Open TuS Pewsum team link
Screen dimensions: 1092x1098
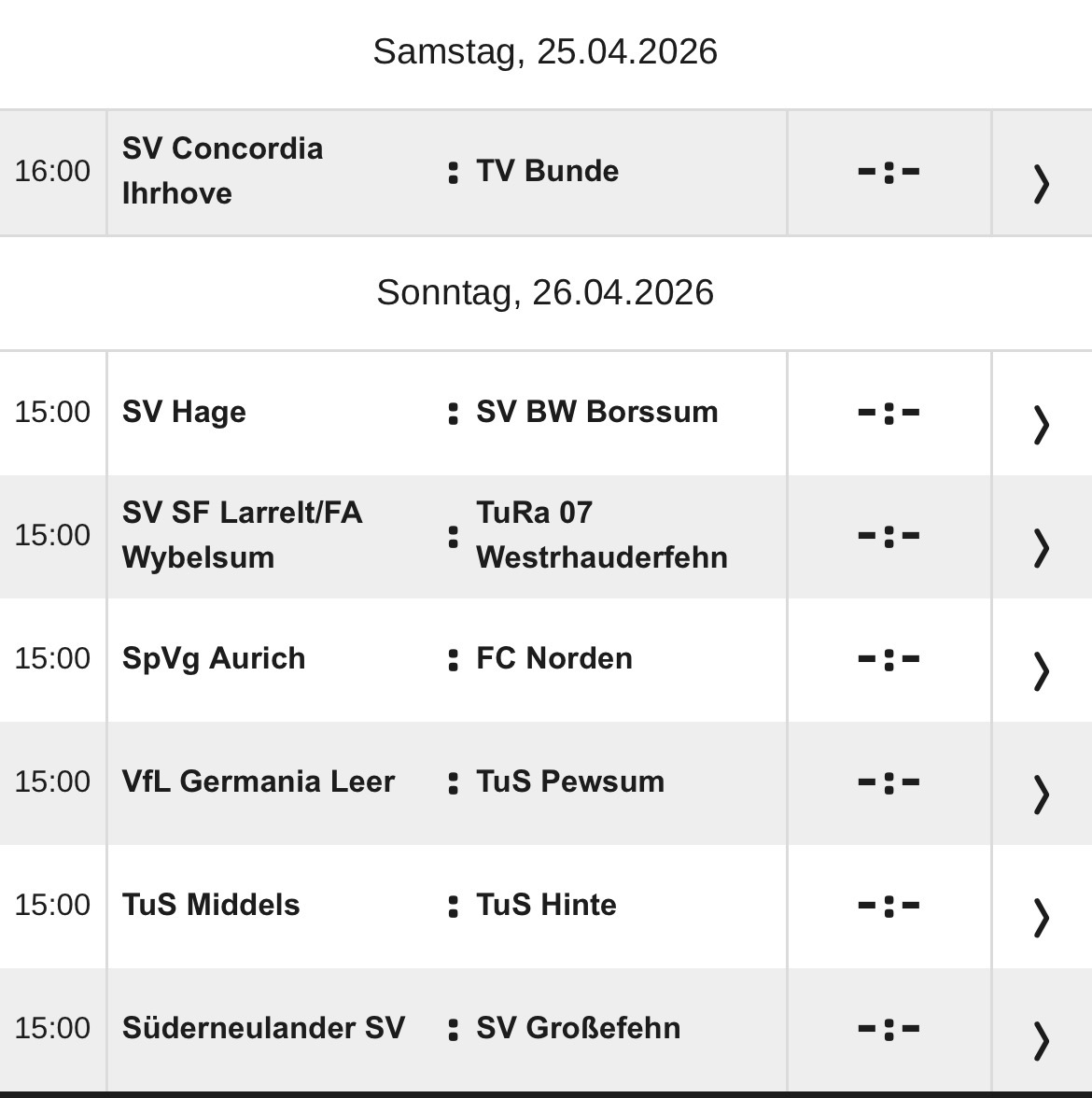coord(569,781)
